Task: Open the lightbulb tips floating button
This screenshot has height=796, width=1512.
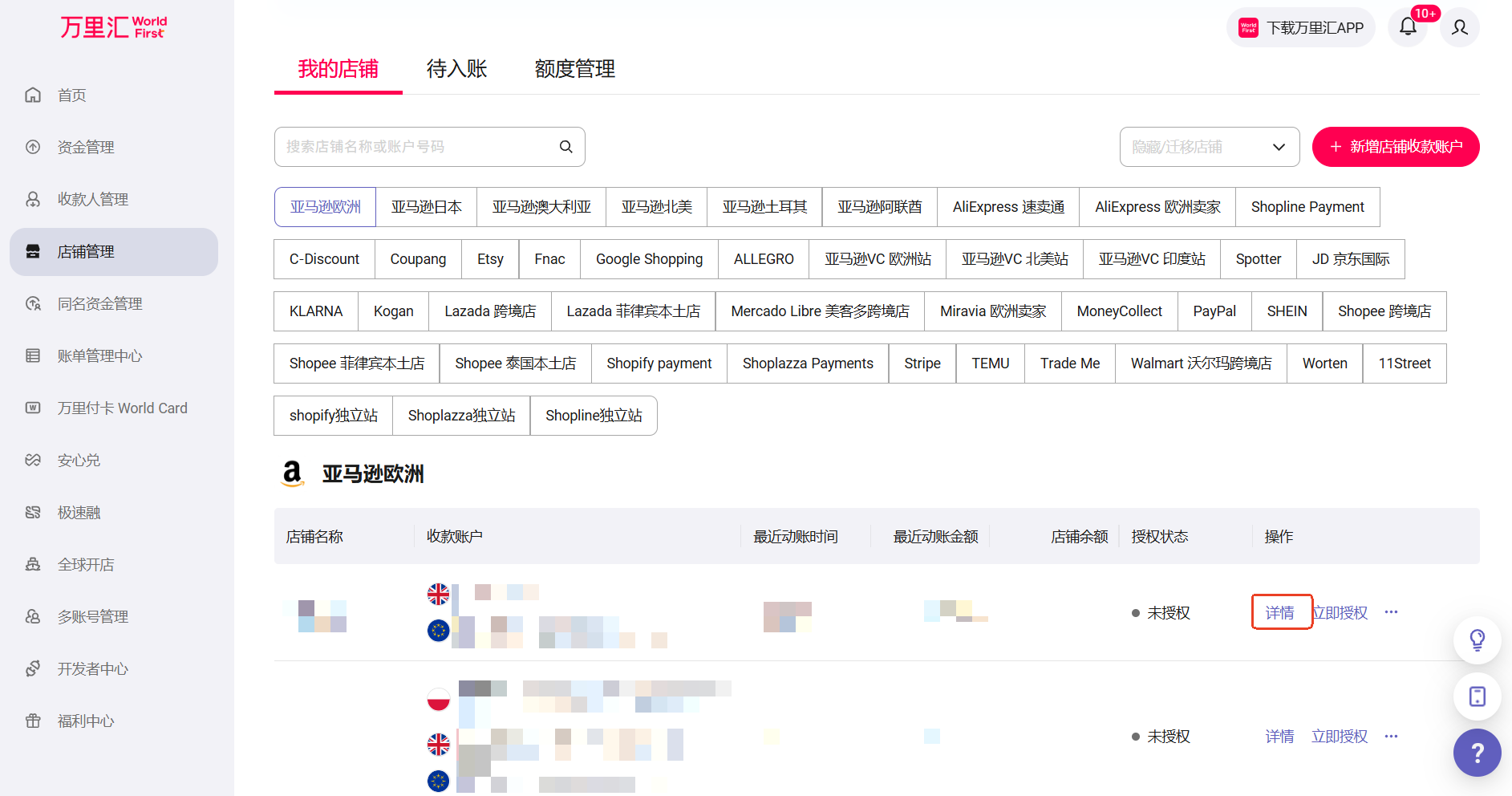Action: [1477, 640]
